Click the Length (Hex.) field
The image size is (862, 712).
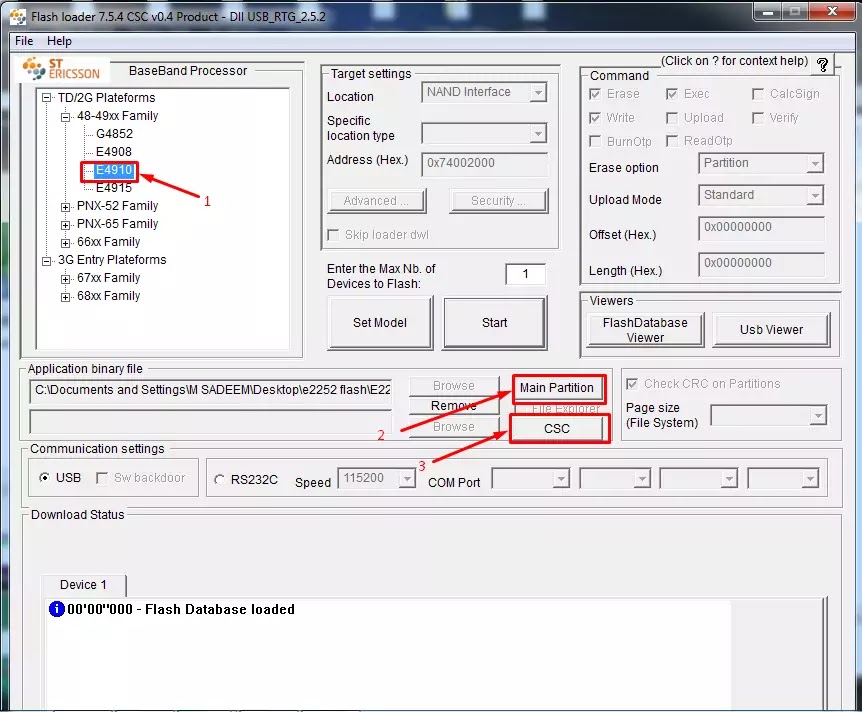(761, 263)
